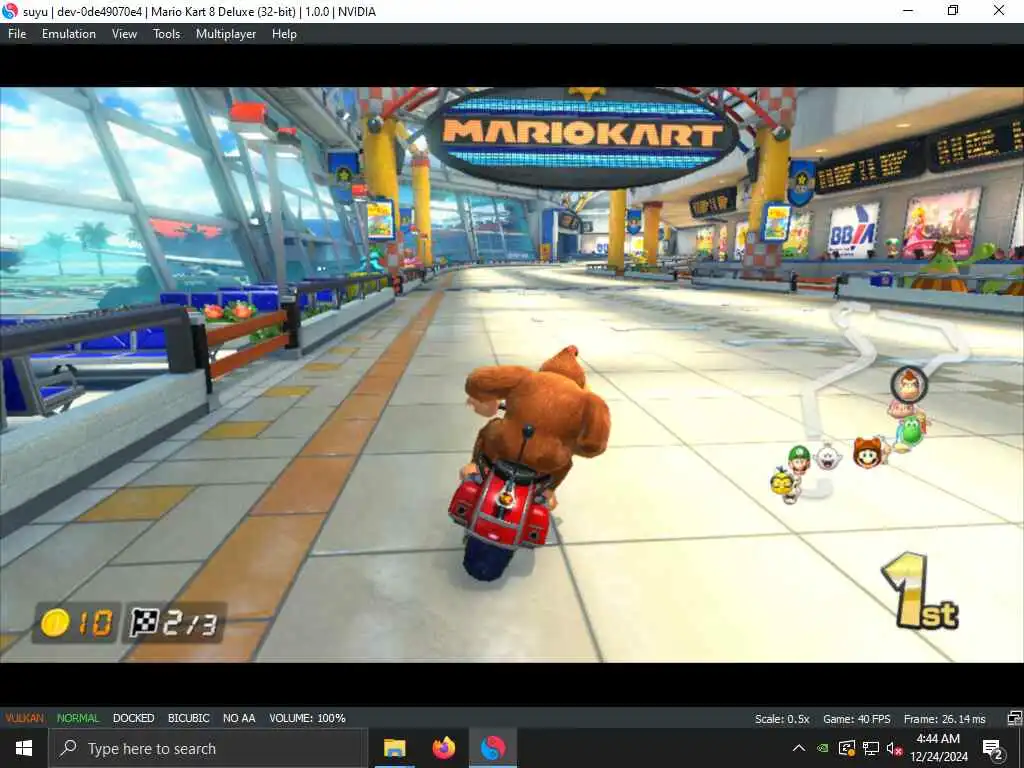This screenshot has width=1024, height=768.
Task: Click the Game: 40 FPS status text
Action: 856,718
